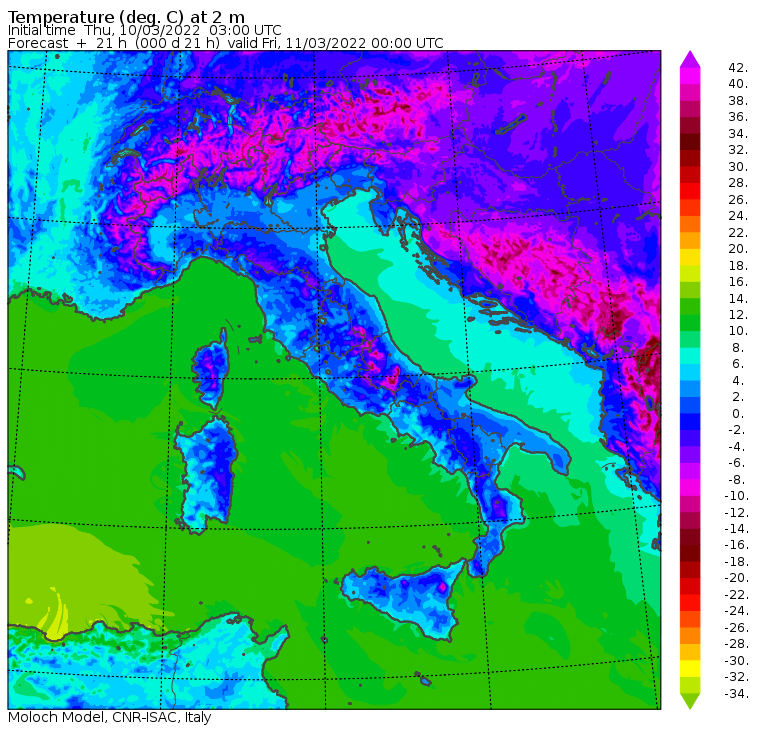Click the legend value '42.'
This screenshot has height=731, width=760.
point(738,67)
